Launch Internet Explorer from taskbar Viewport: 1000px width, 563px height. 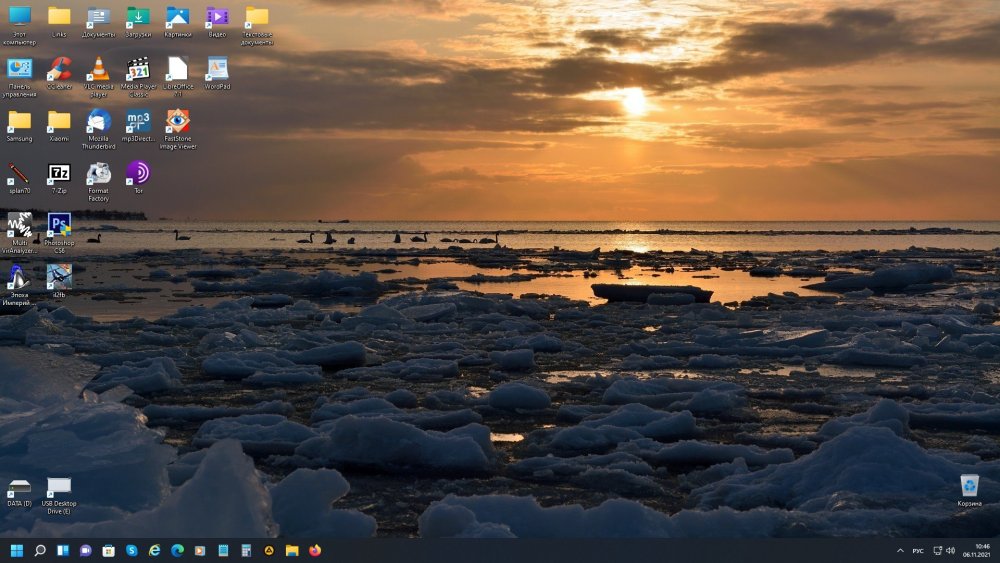pos(154,550)
